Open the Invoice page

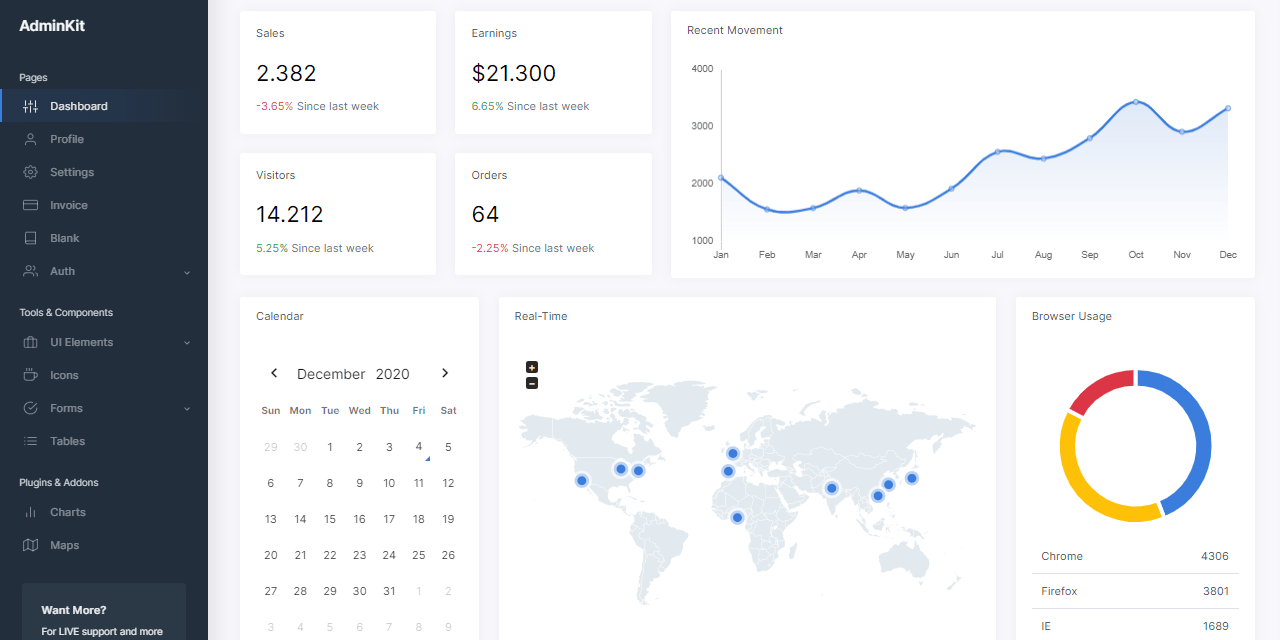[x=104, y=205]
